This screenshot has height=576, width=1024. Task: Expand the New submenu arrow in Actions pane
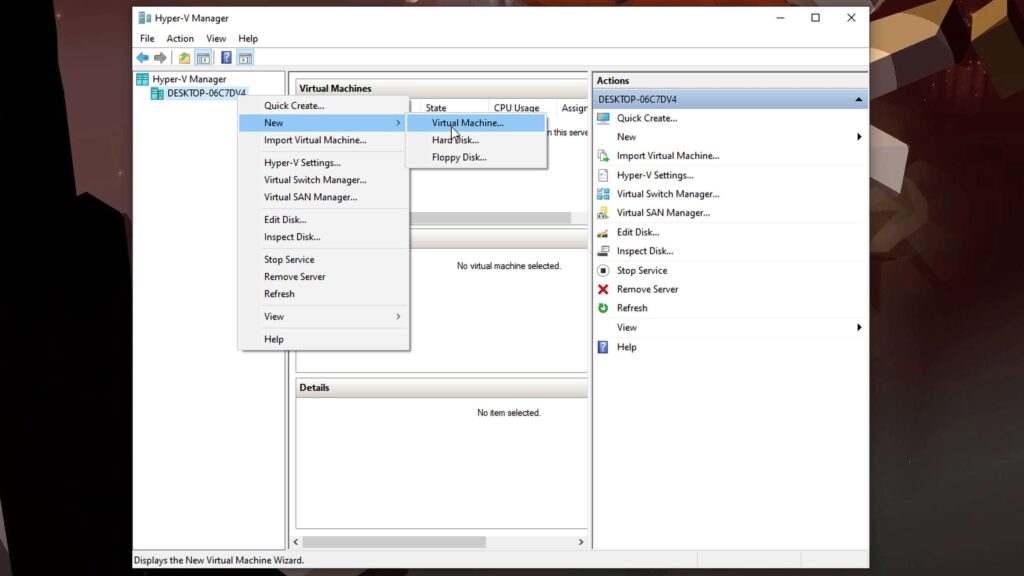coord(859,137)
